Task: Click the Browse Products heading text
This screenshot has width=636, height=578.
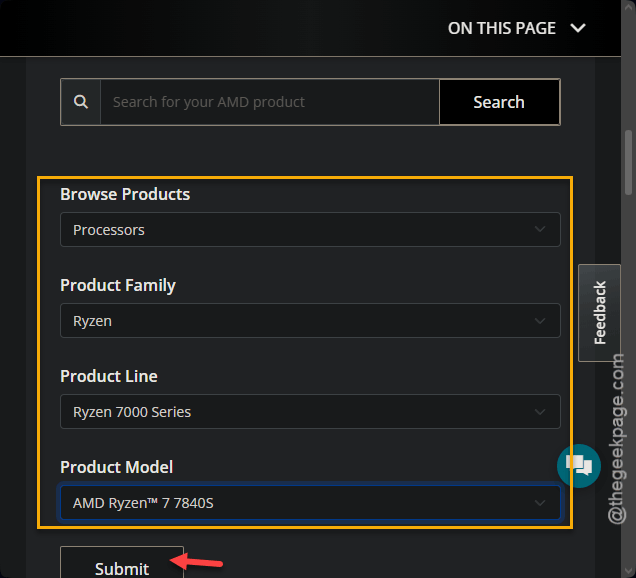Action: point(125,194)
